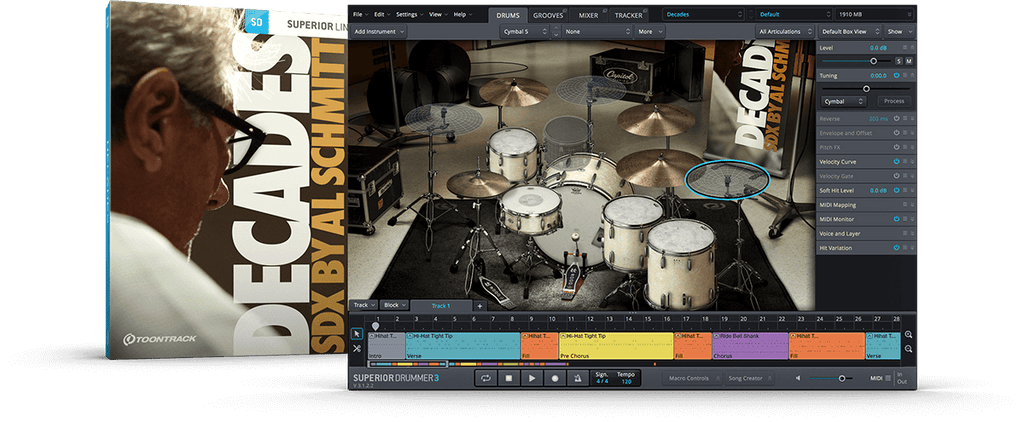Hit the record button
The width and height of the screenshot is (1024, 422).
pos(554,378)
